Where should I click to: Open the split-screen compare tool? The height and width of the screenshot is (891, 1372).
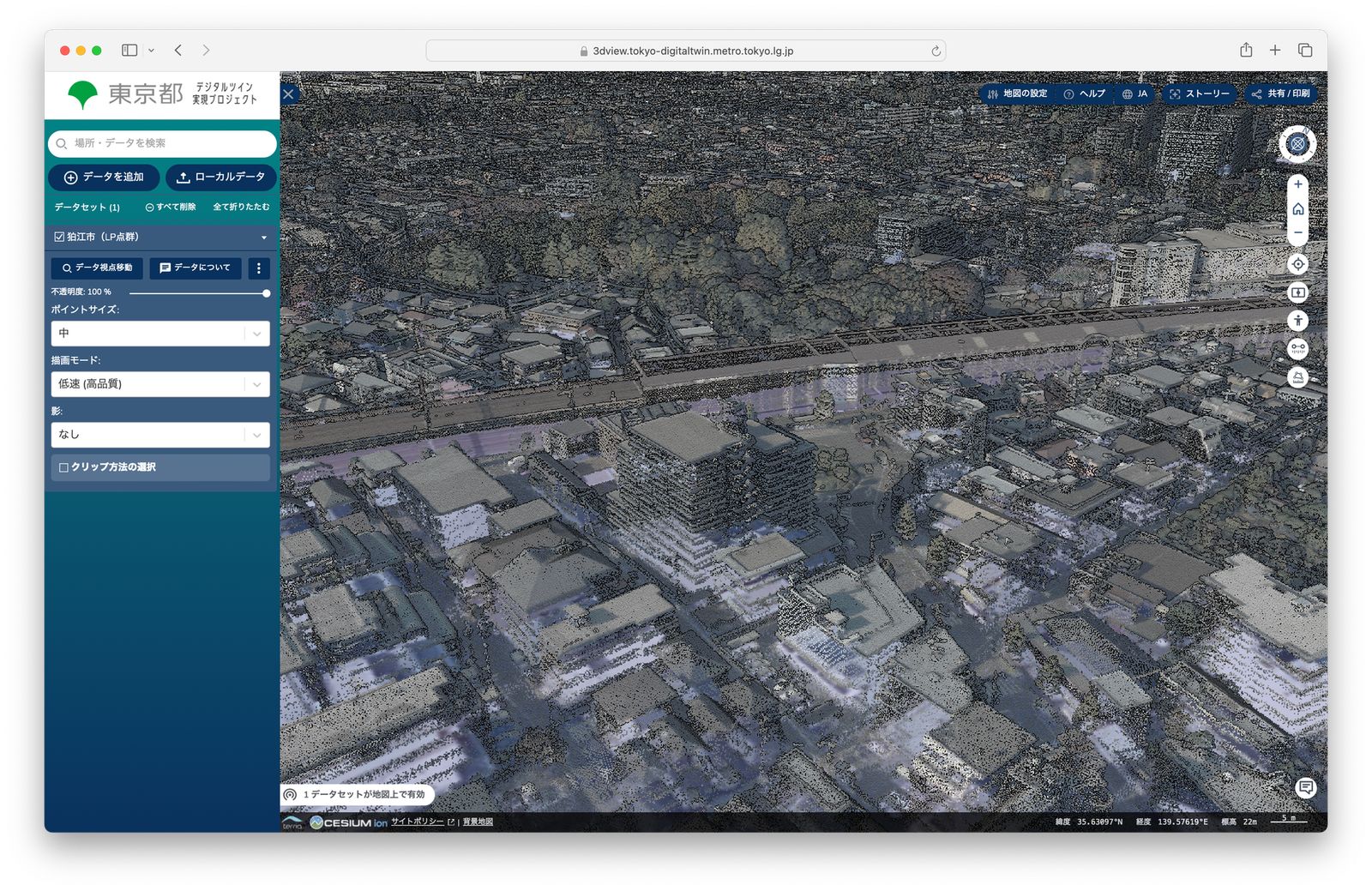pyautogui.click(x=1297, y=292)
